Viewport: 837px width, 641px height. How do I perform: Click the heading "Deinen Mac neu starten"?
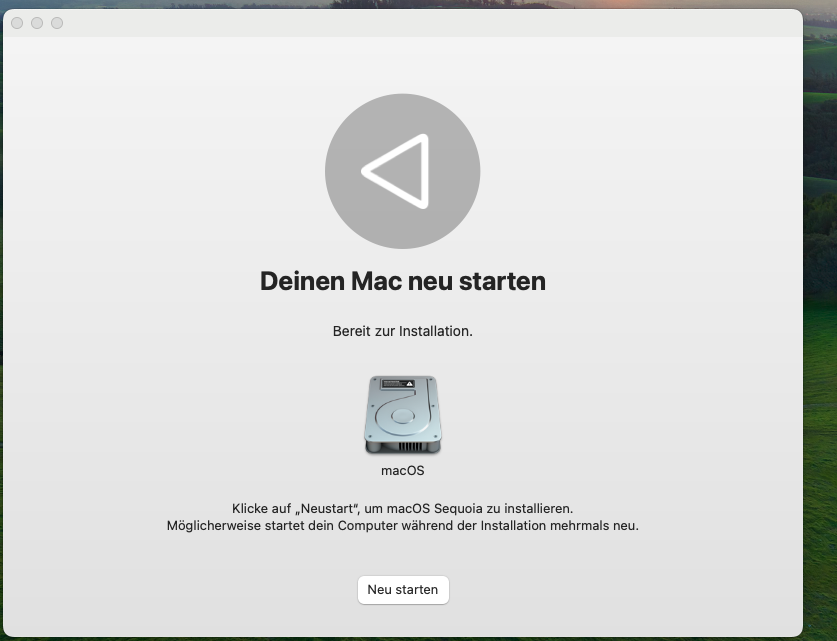click(402, 281)
